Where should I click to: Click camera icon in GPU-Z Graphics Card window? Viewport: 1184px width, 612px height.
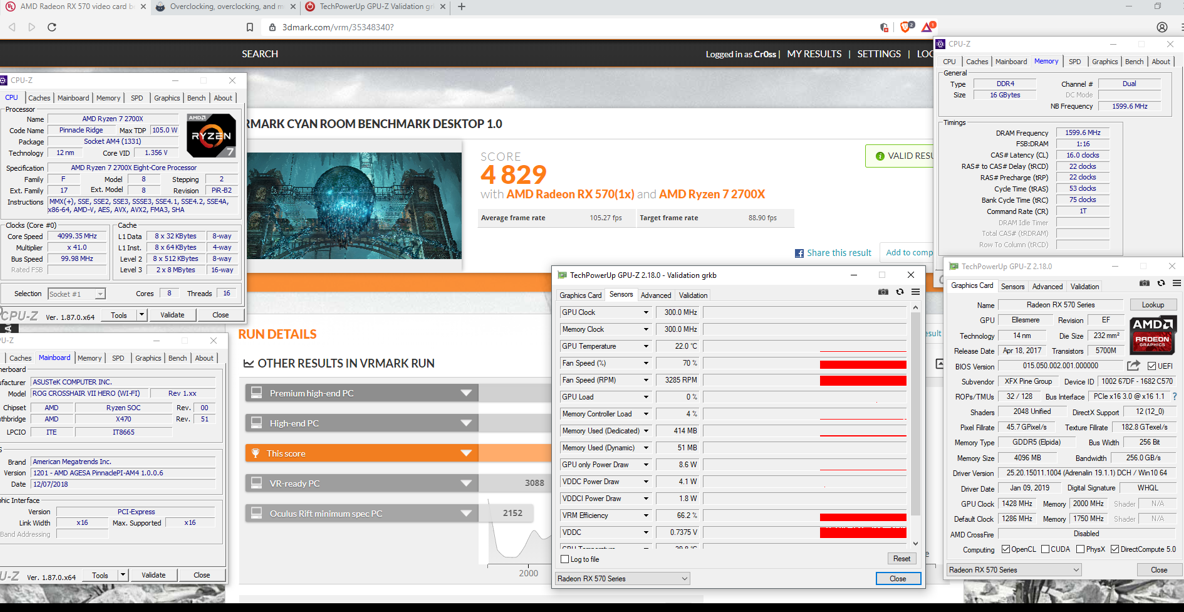coord(1145,282)
